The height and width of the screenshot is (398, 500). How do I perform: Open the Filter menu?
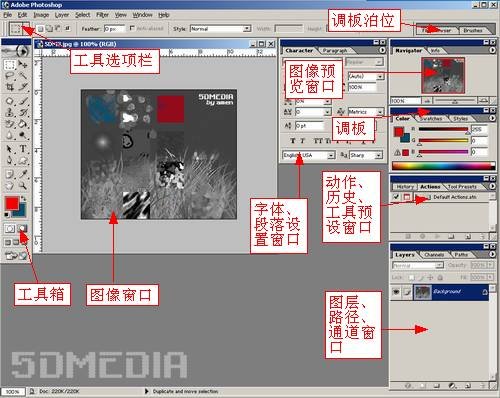[102, 15]
